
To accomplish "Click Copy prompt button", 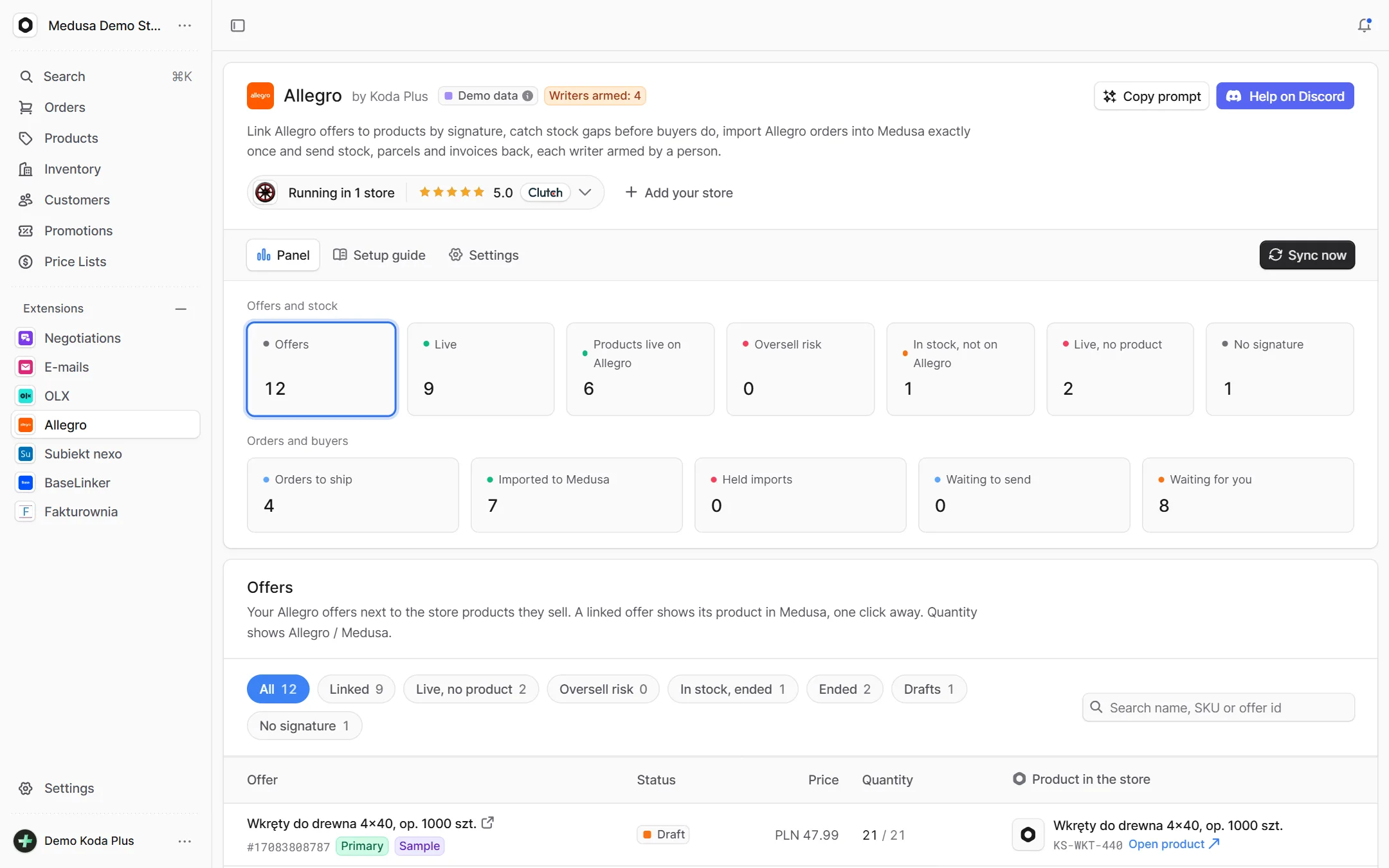I will (1151, 96).
